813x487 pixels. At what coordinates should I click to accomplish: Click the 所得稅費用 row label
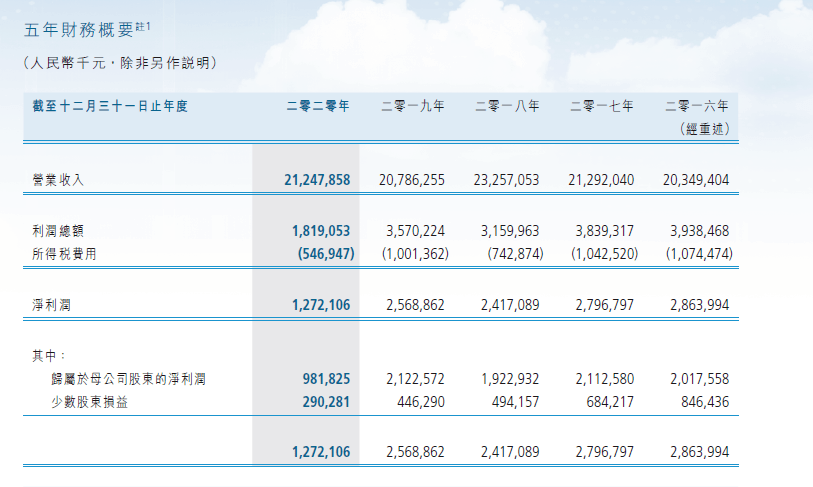(x=65, y=254)
